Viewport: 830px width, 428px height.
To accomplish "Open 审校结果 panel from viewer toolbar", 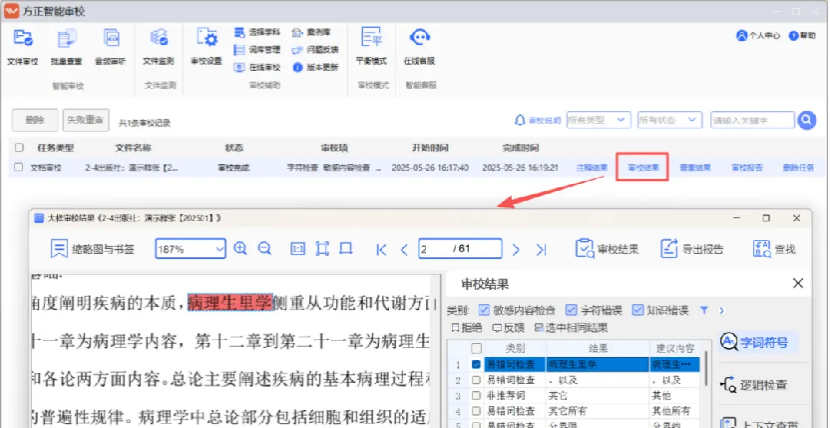I will point(607,249).
